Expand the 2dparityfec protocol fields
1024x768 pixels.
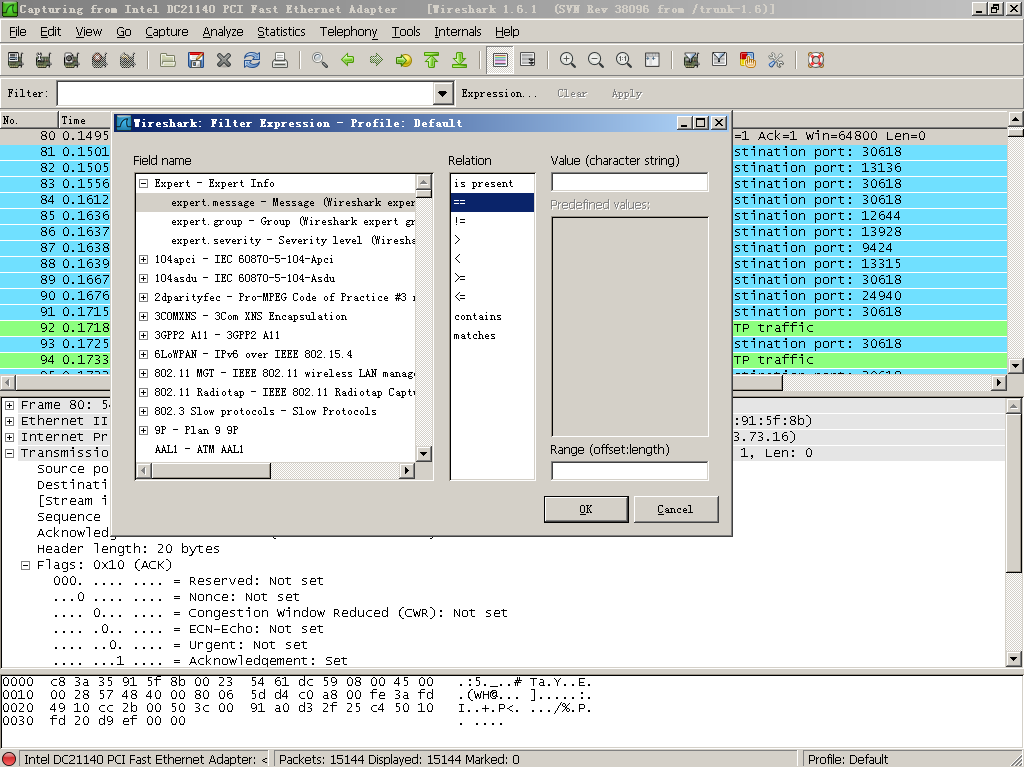coord(144,297)
